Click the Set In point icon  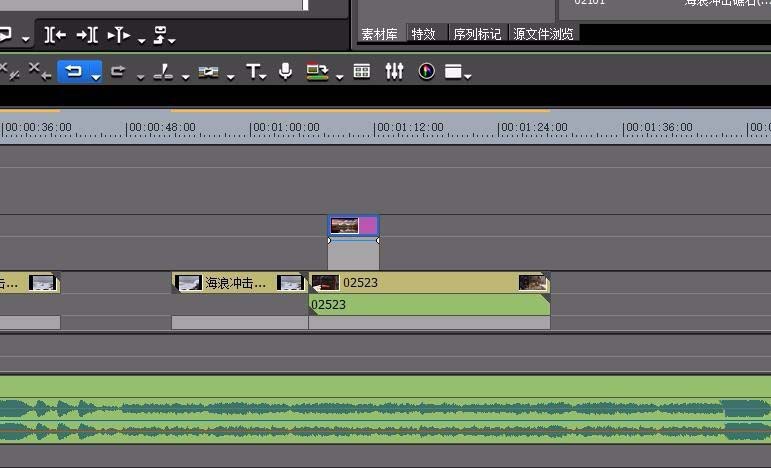point(55,35)
